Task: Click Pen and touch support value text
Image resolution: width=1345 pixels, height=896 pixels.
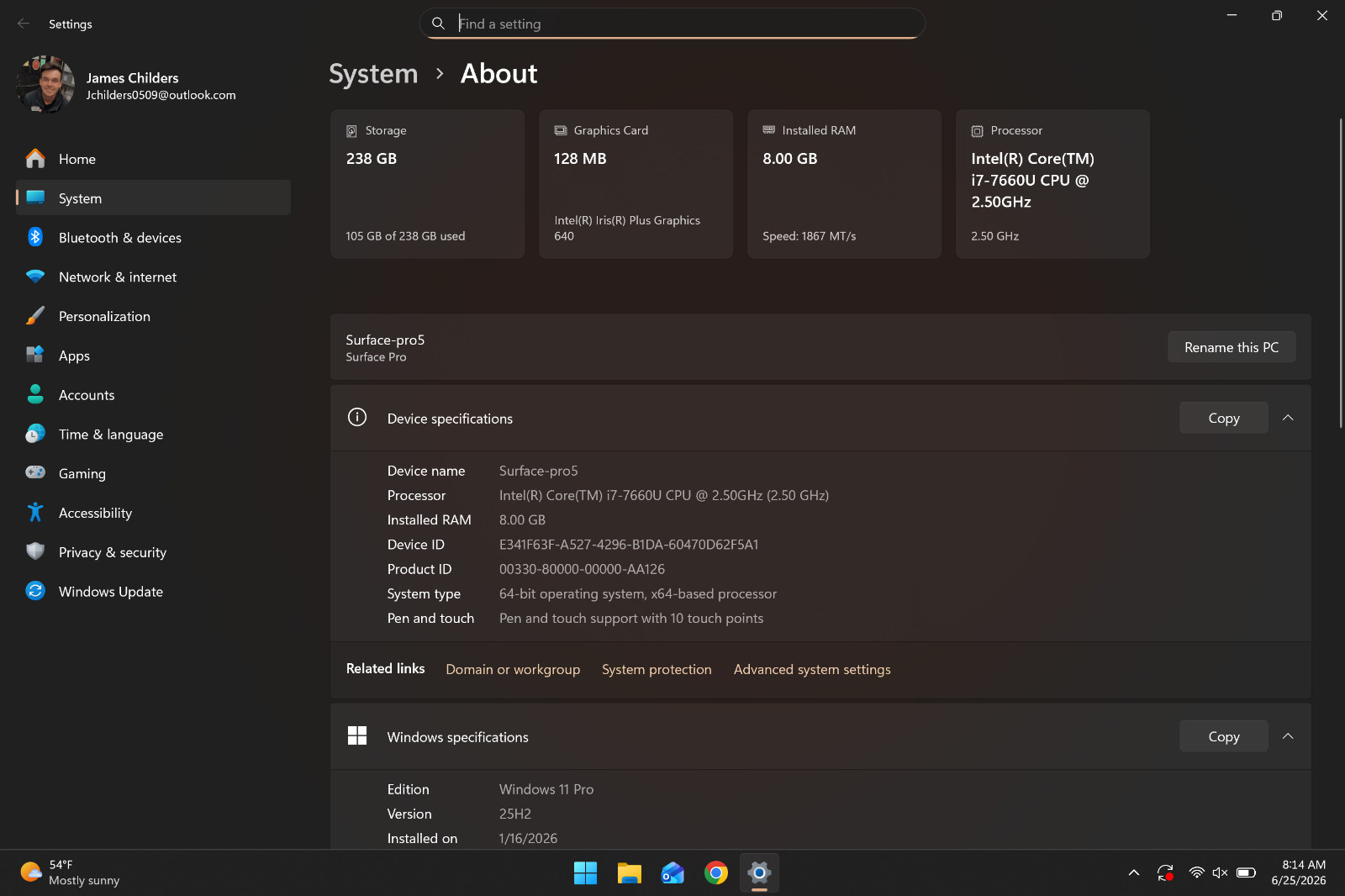Action: (631, 619)
